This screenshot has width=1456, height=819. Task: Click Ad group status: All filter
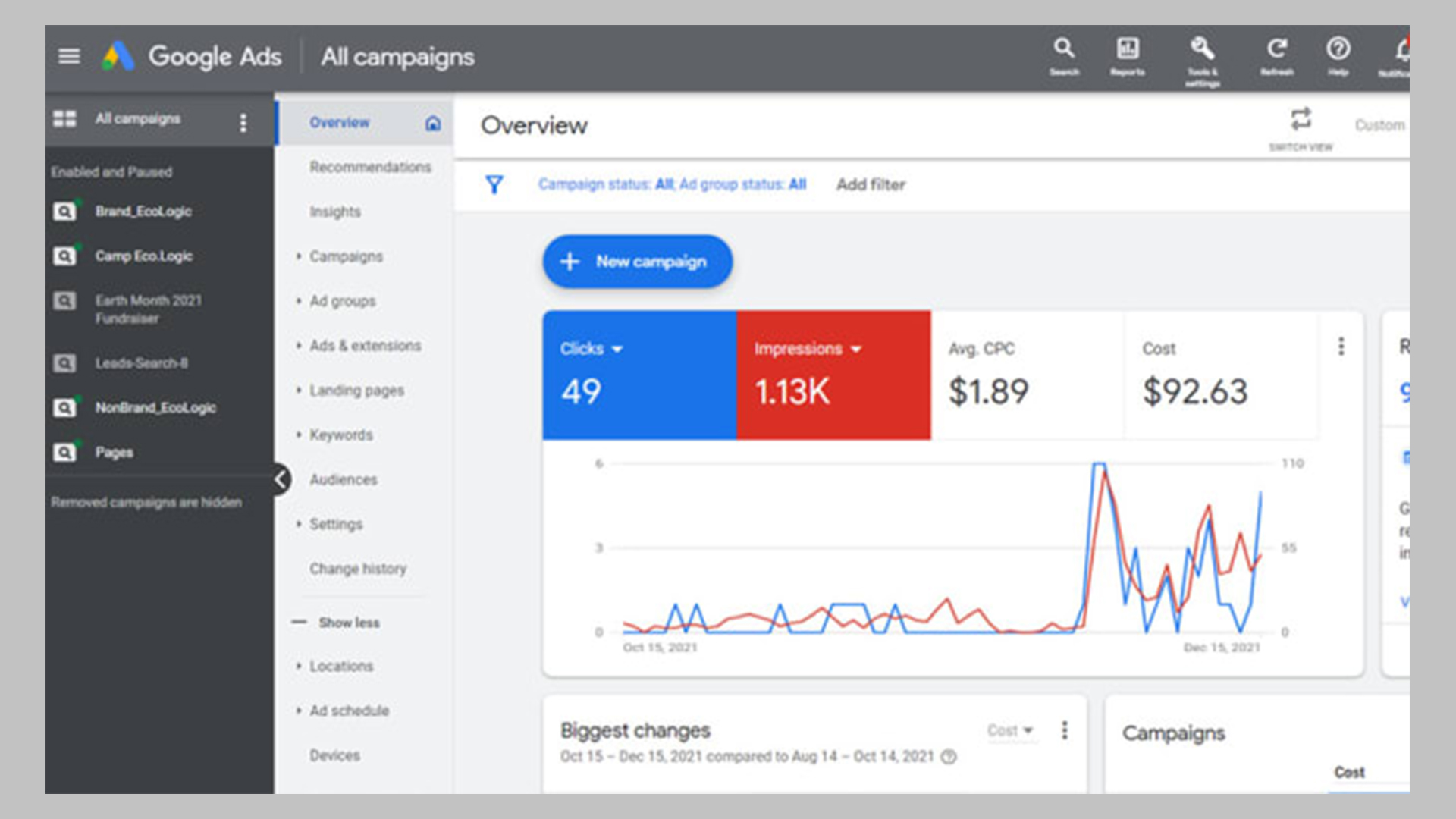point(742,184)
